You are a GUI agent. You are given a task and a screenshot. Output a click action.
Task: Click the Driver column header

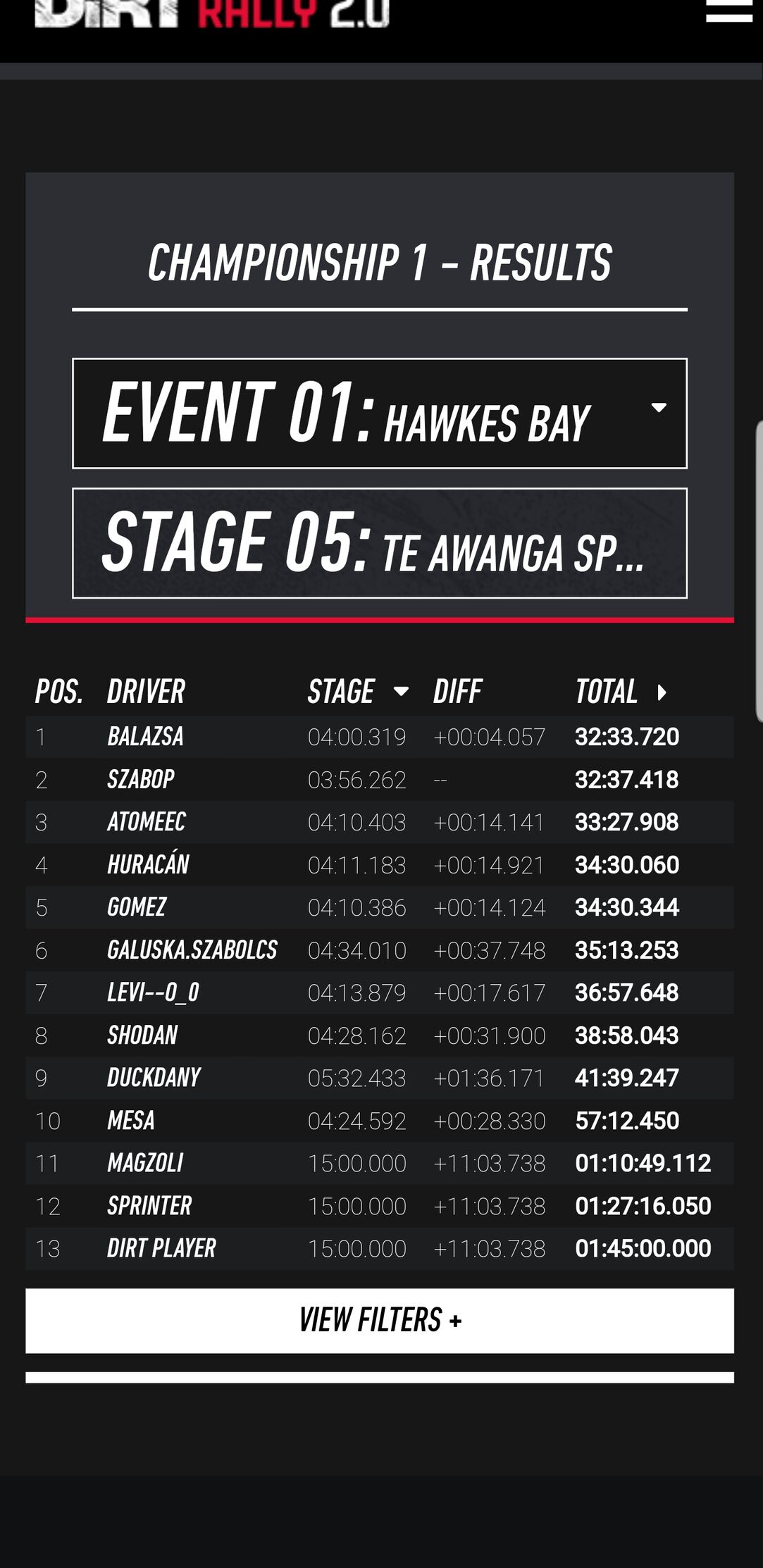point(146,692)
